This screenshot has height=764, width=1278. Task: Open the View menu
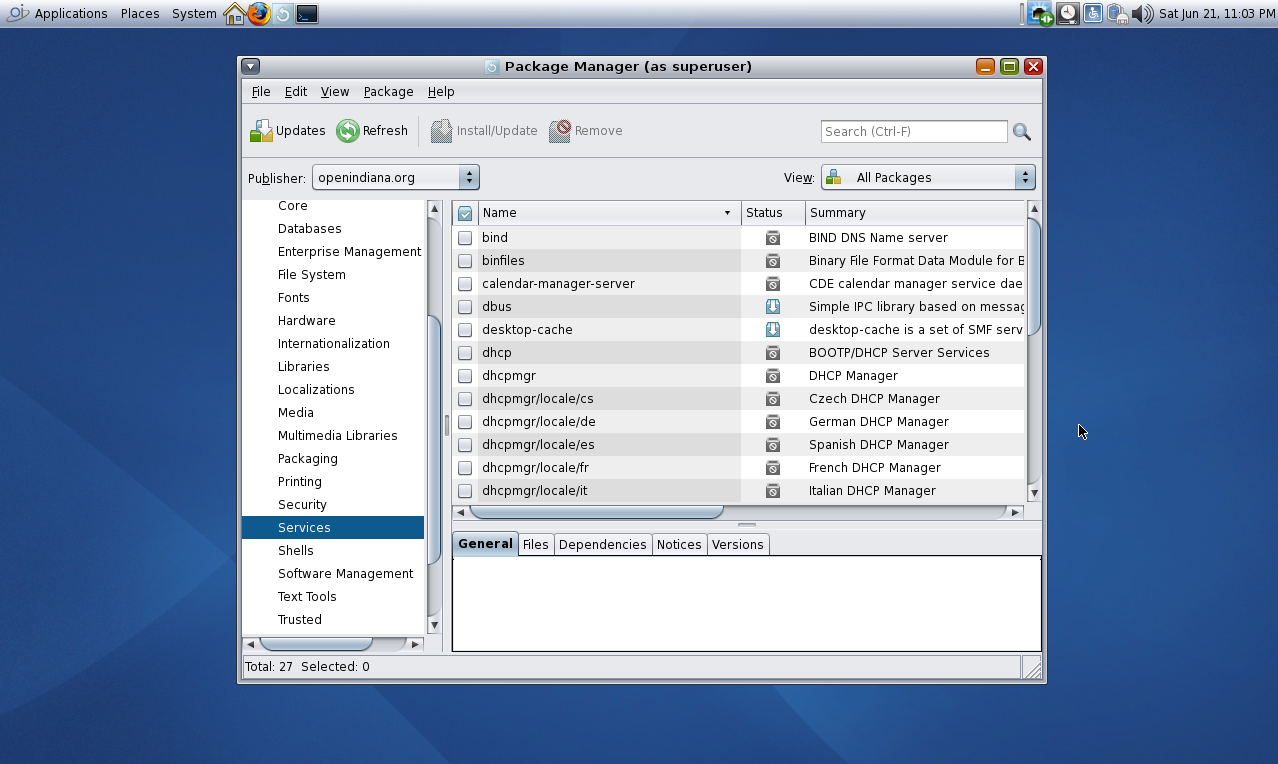coord(335,91)
